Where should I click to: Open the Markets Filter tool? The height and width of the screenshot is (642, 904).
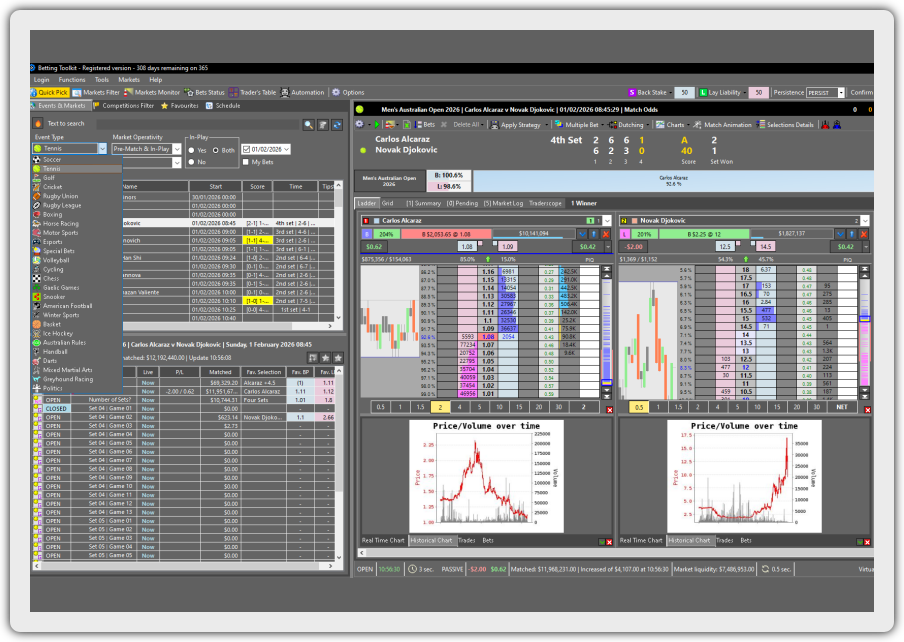click(x=96, y=92)
